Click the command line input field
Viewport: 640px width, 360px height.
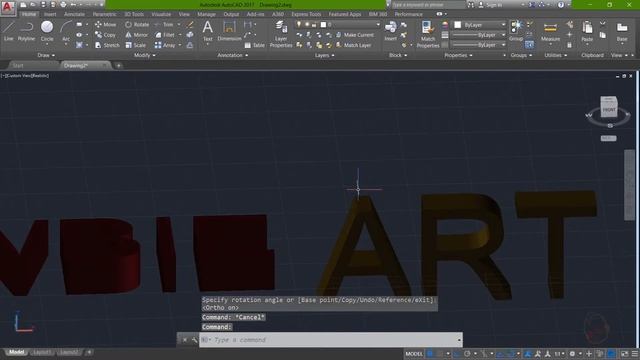tap(331, 340)
